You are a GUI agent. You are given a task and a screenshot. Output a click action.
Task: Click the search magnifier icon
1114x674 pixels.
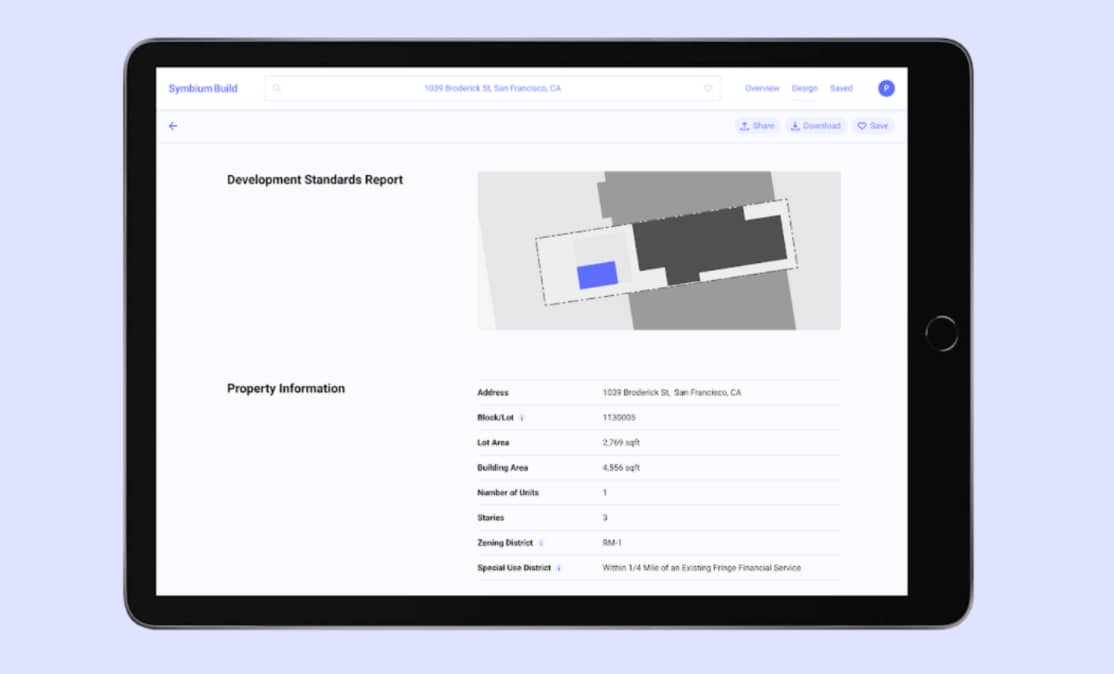pos(277,88)
